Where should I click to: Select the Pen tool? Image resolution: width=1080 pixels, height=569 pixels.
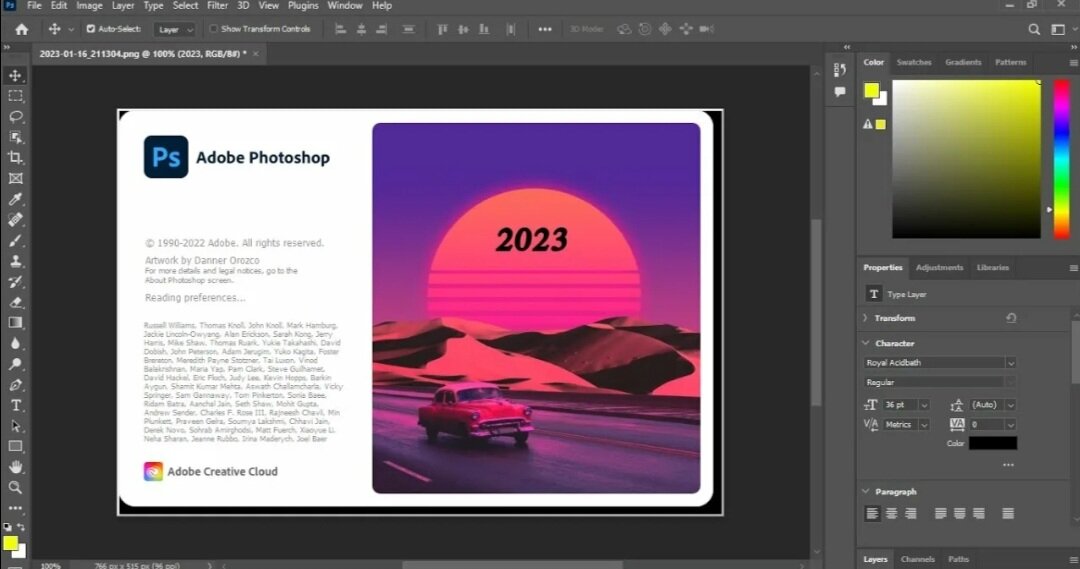[15, 384]
